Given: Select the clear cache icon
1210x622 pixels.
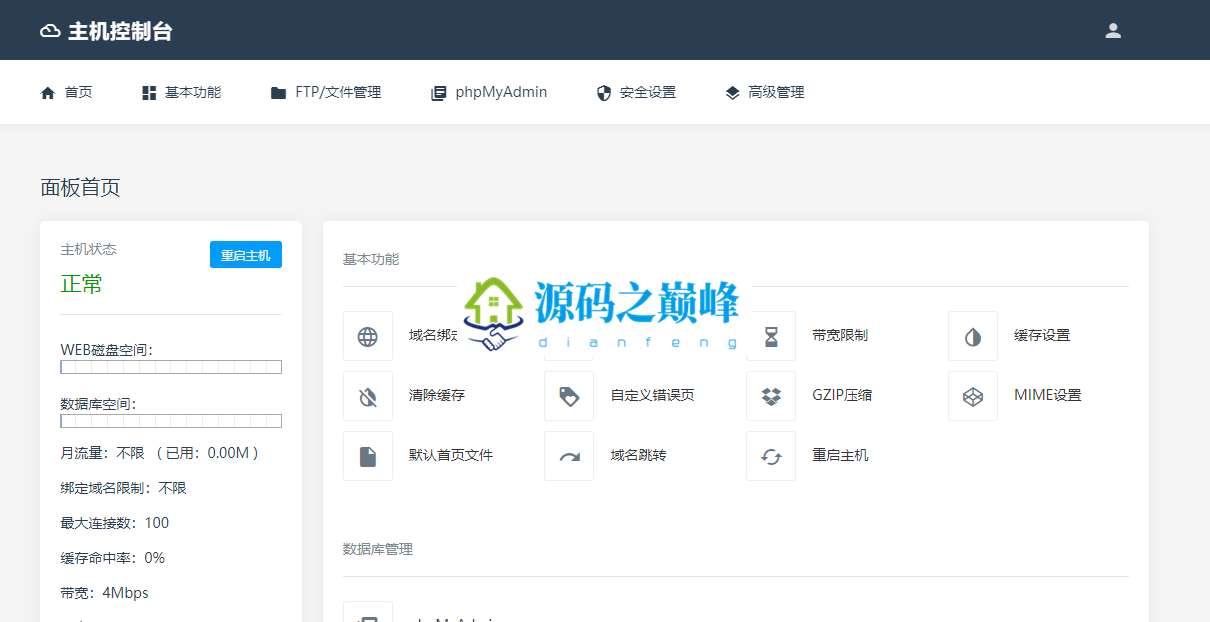Looking at the screenshot, I should click(368, 396).
